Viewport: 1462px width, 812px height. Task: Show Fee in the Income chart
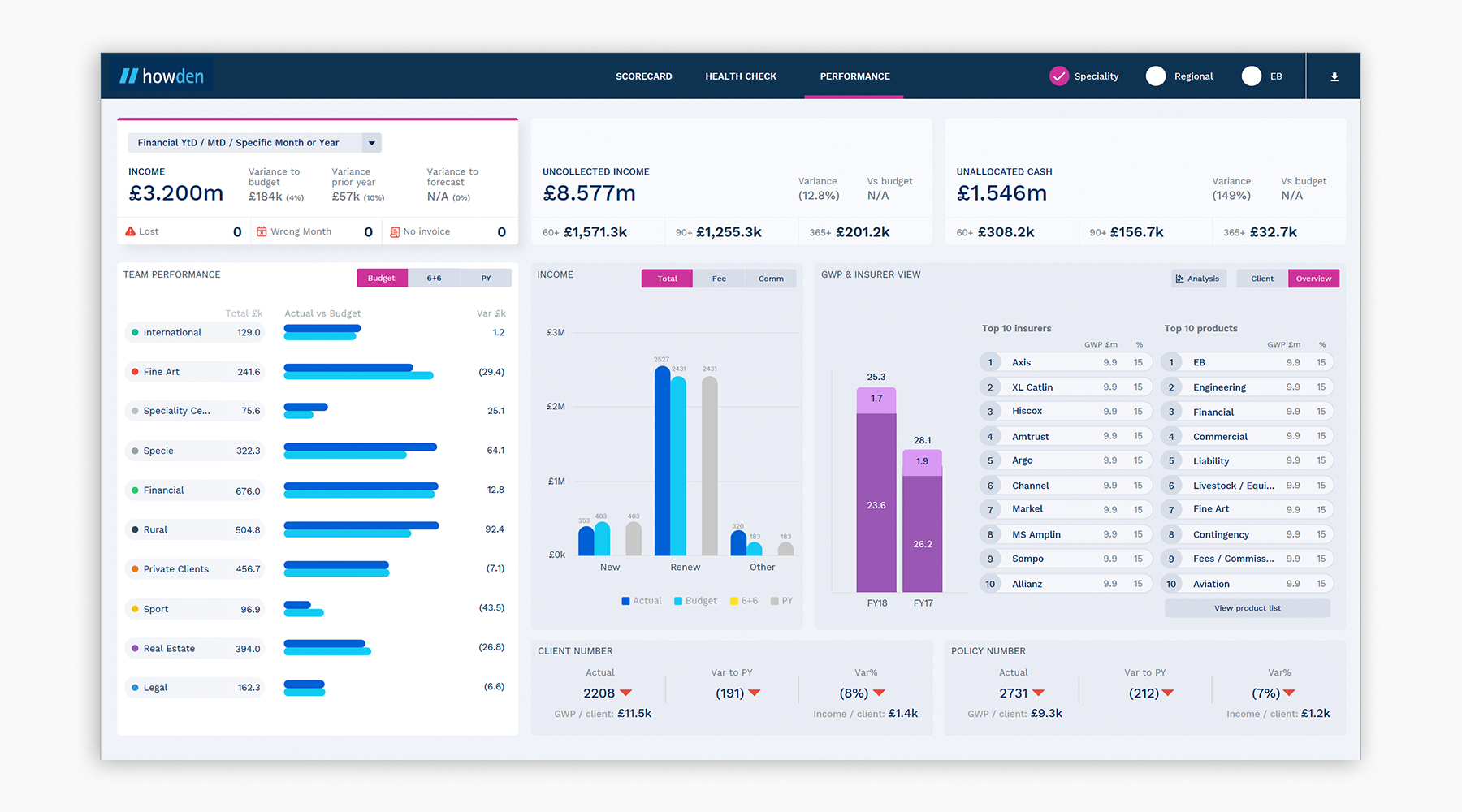point(719,279)
